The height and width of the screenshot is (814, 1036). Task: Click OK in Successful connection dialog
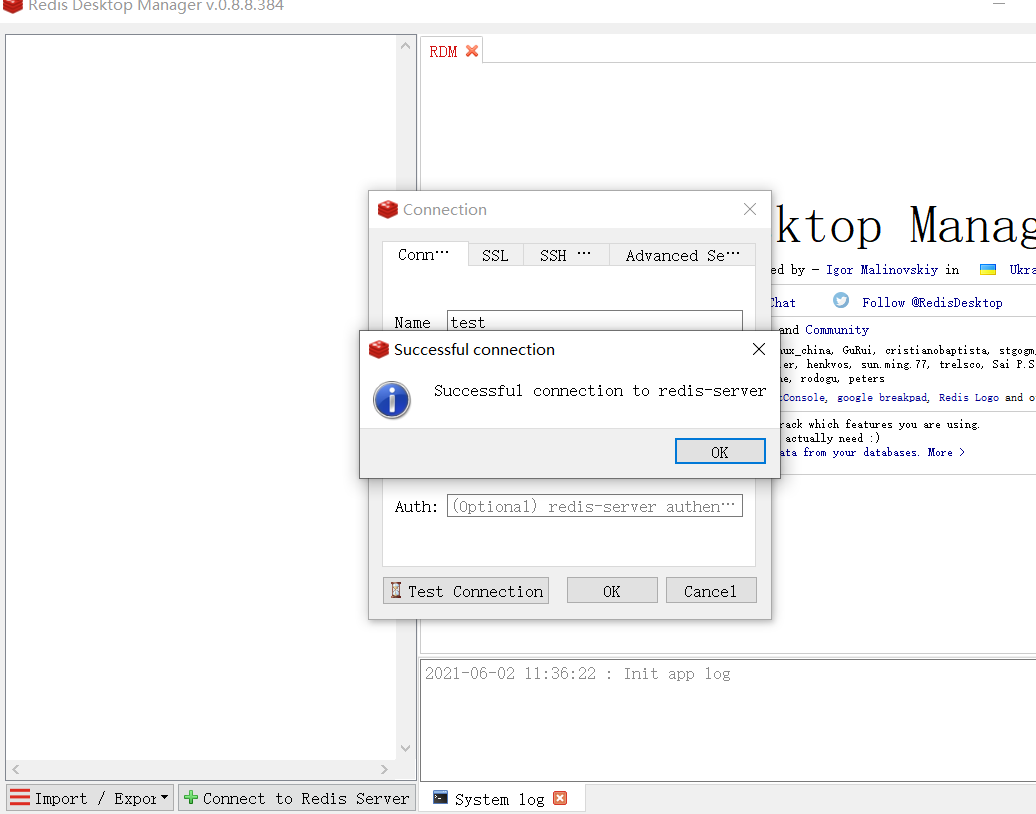click(720, 452)
